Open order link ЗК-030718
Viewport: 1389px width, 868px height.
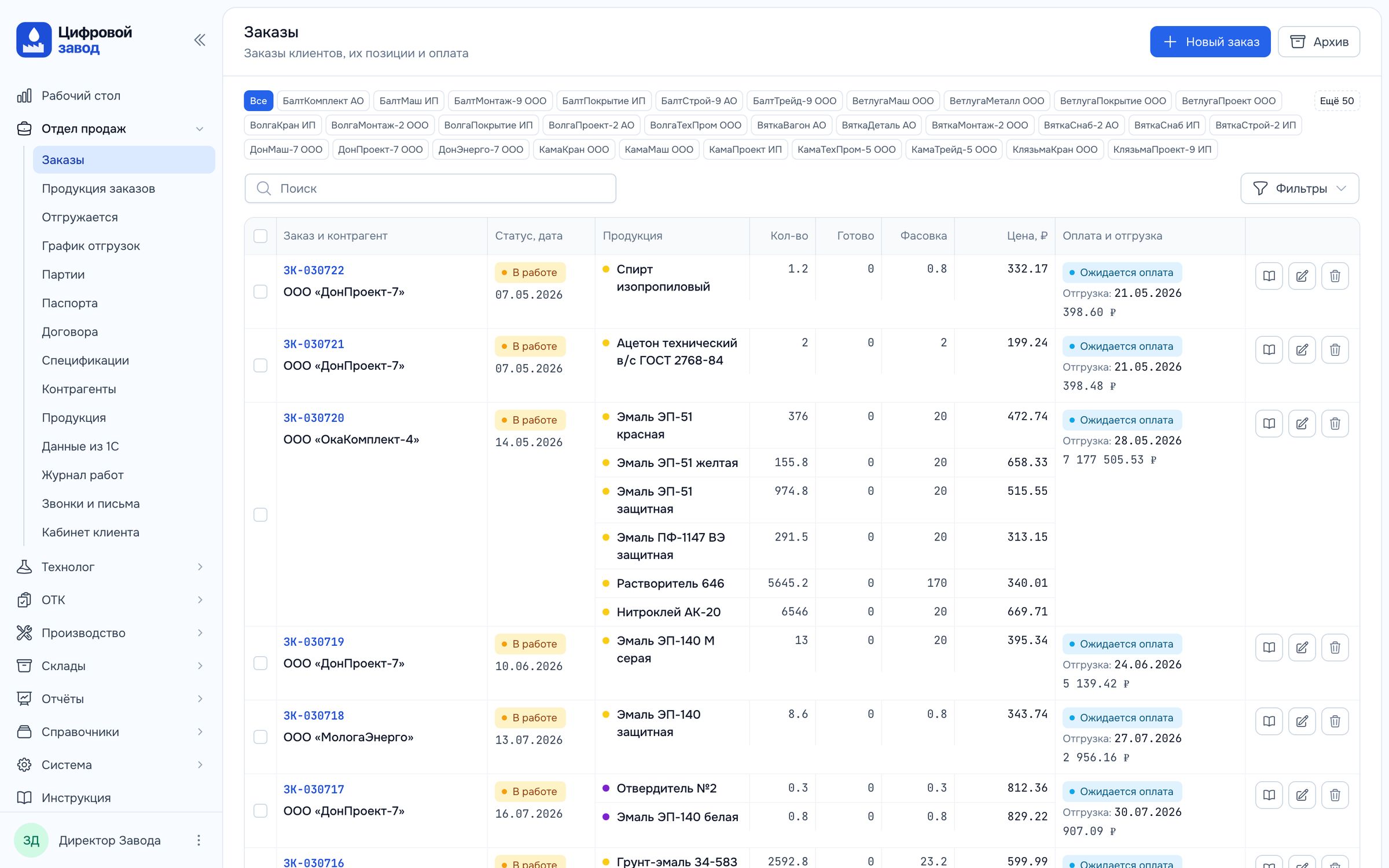pyautogui.click(x=314, y=716)
